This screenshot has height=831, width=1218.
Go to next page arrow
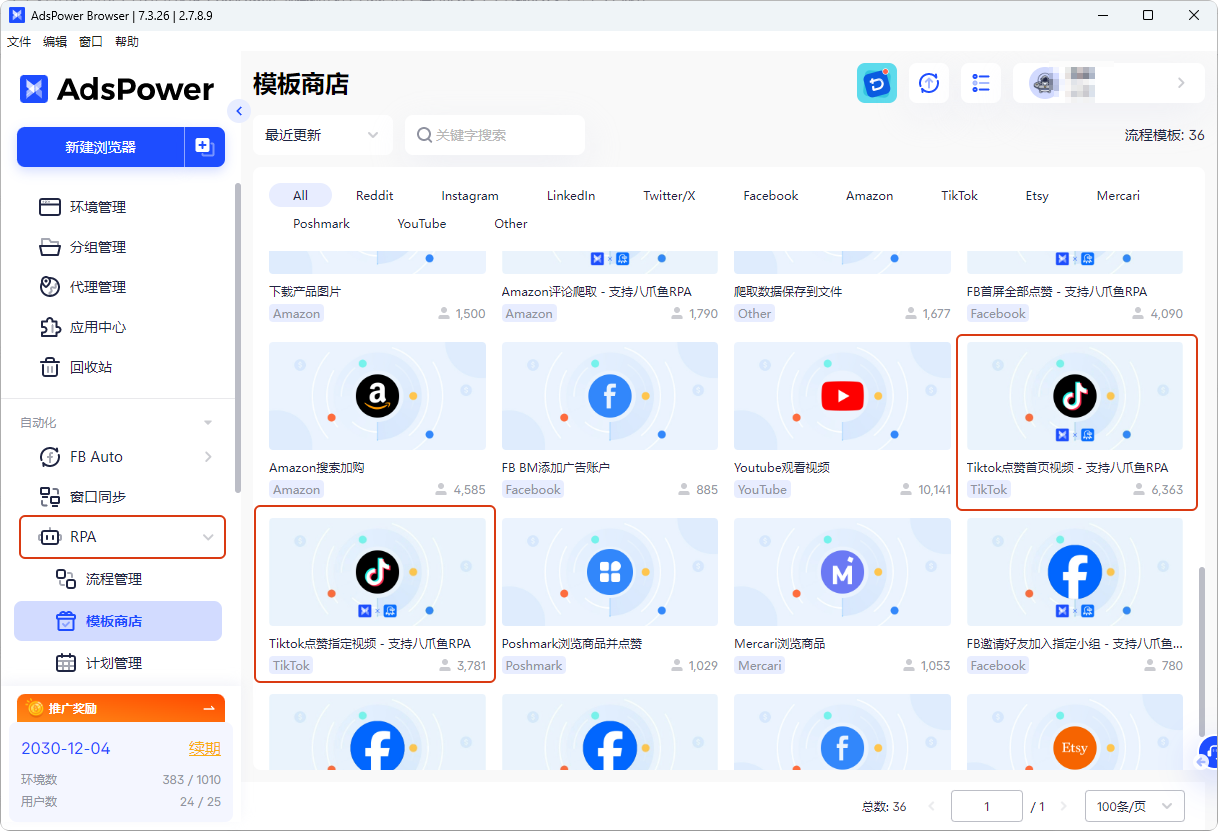[1063, 806]
